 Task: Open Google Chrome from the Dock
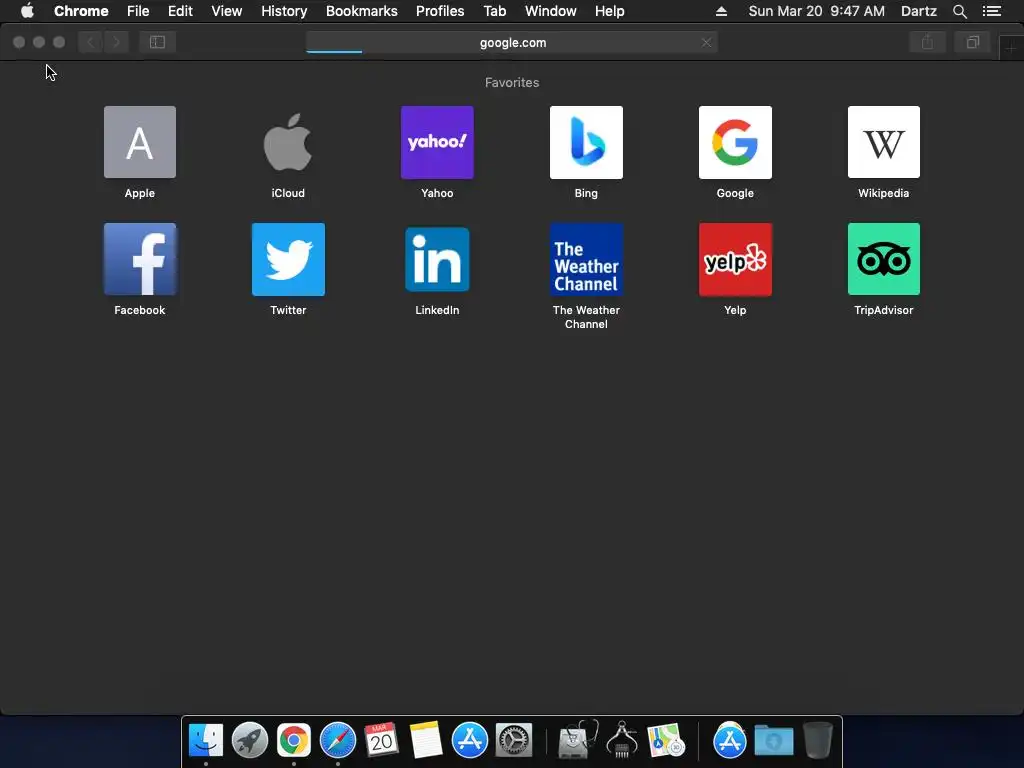(293, 740)
